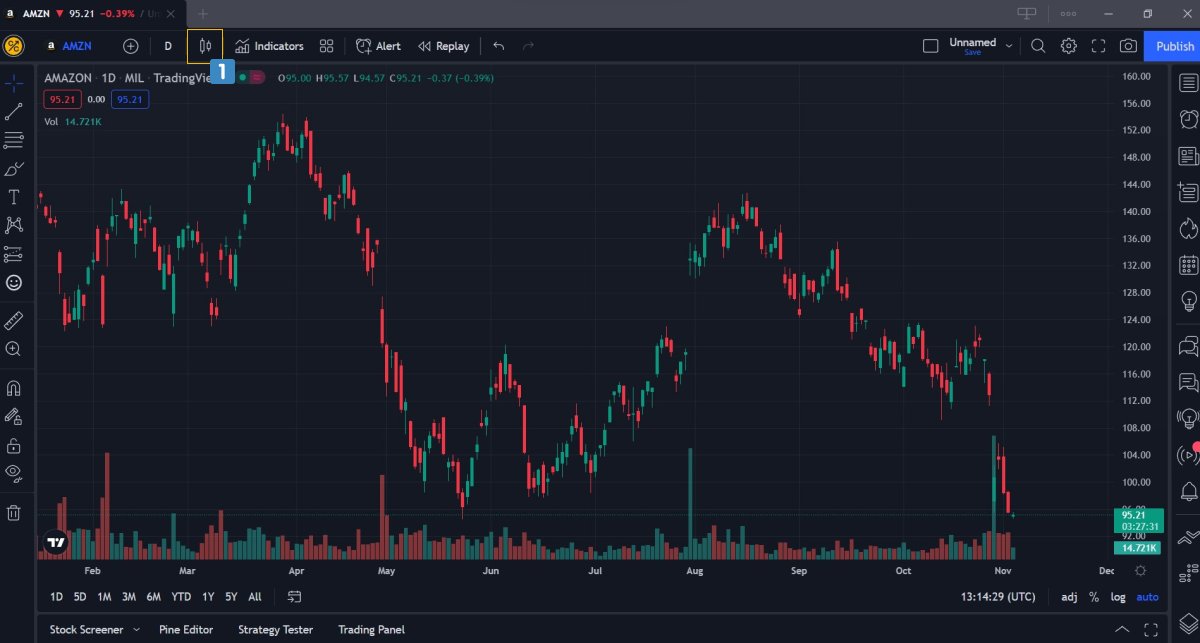
Task: Create a new Alert
Action: pyautogui.click(x=378, y=46)
